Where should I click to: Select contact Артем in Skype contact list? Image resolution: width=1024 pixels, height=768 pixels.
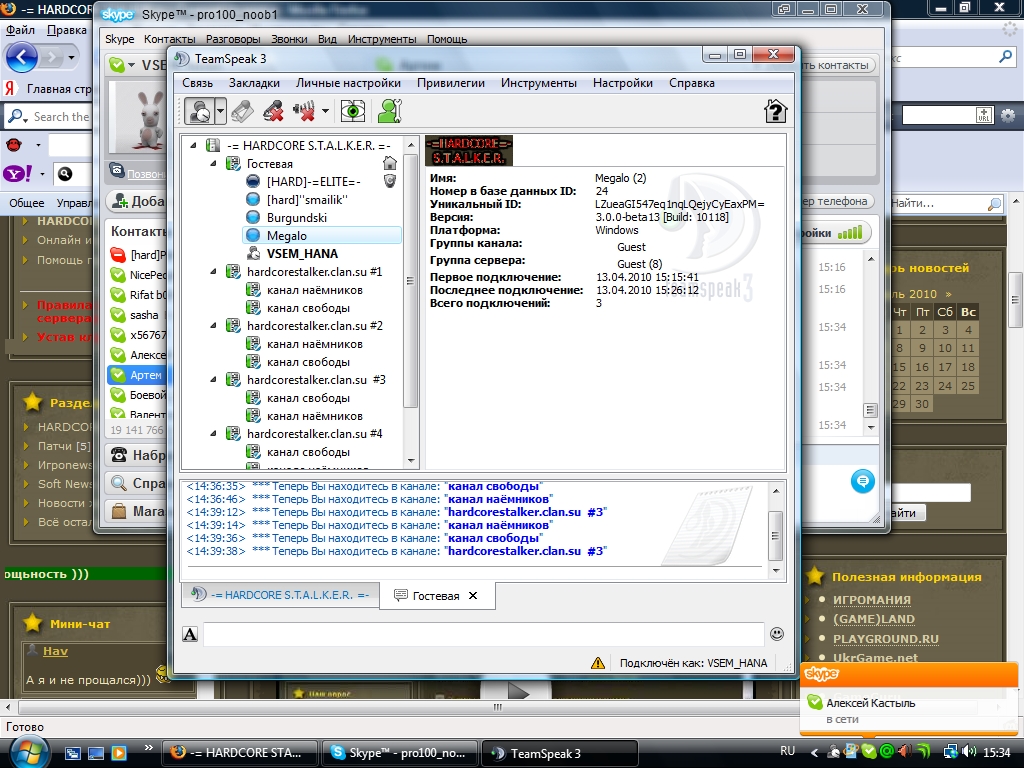coord(136,375)
